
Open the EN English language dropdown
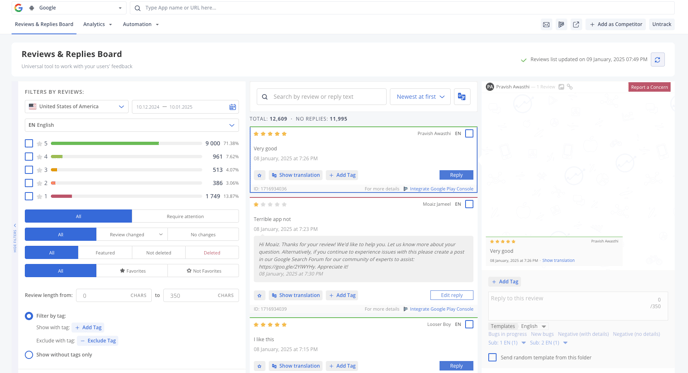(132, 125)
